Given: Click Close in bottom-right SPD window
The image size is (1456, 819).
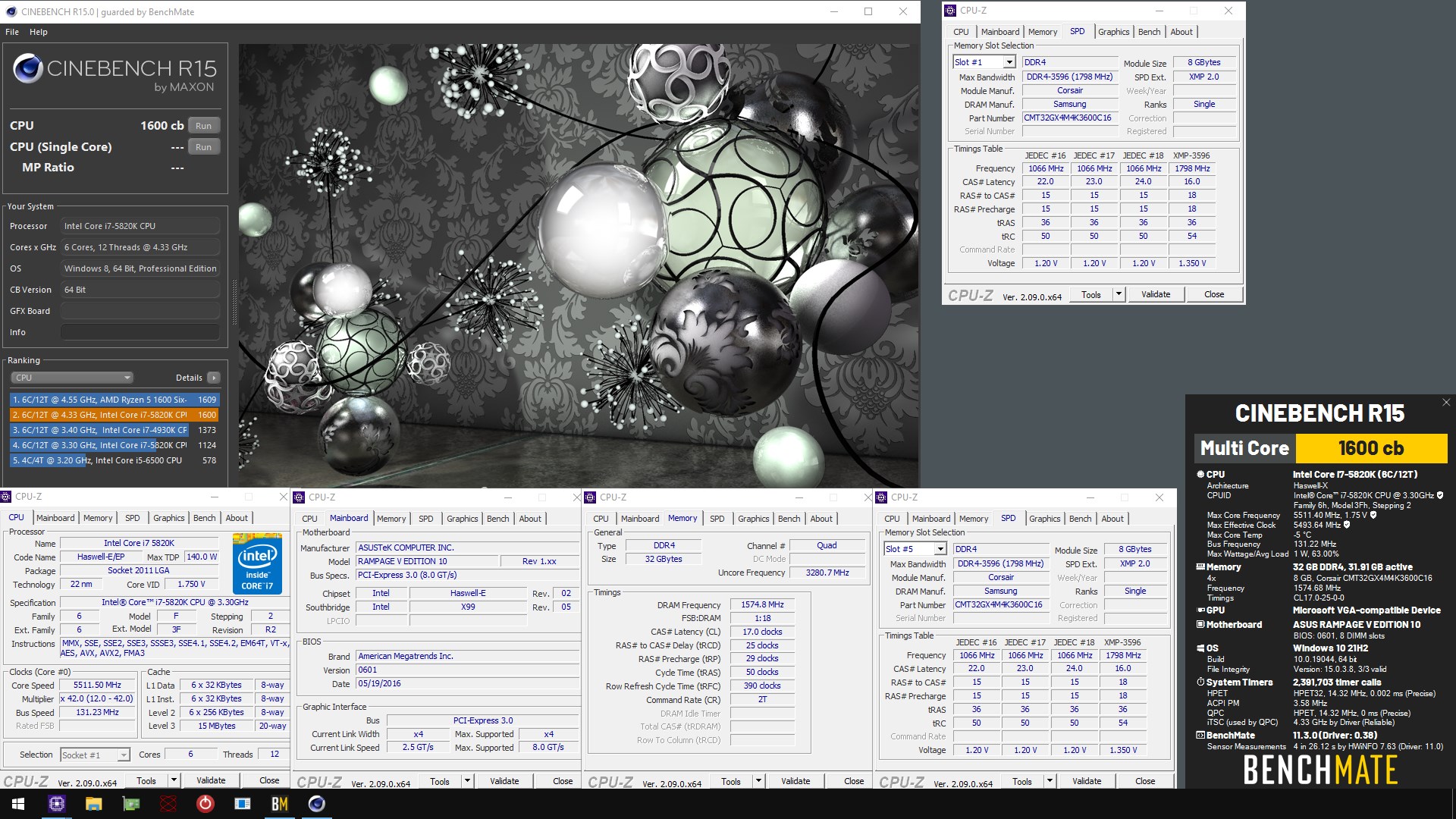Looking at the screenshot, I should (x=1145, y=781).
